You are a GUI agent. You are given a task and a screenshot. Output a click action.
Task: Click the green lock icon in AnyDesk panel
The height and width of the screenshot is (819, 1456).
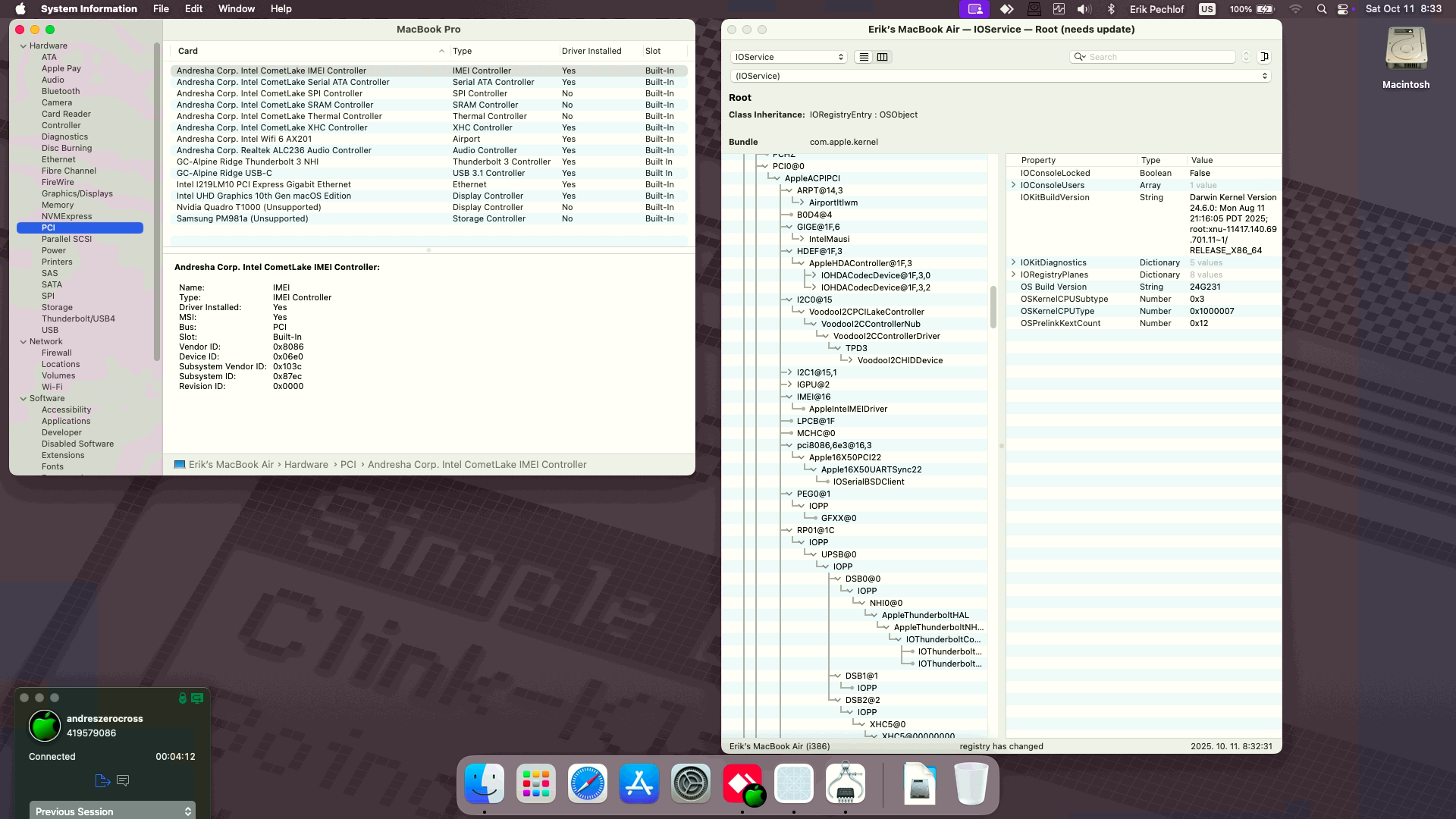point(182,698)
